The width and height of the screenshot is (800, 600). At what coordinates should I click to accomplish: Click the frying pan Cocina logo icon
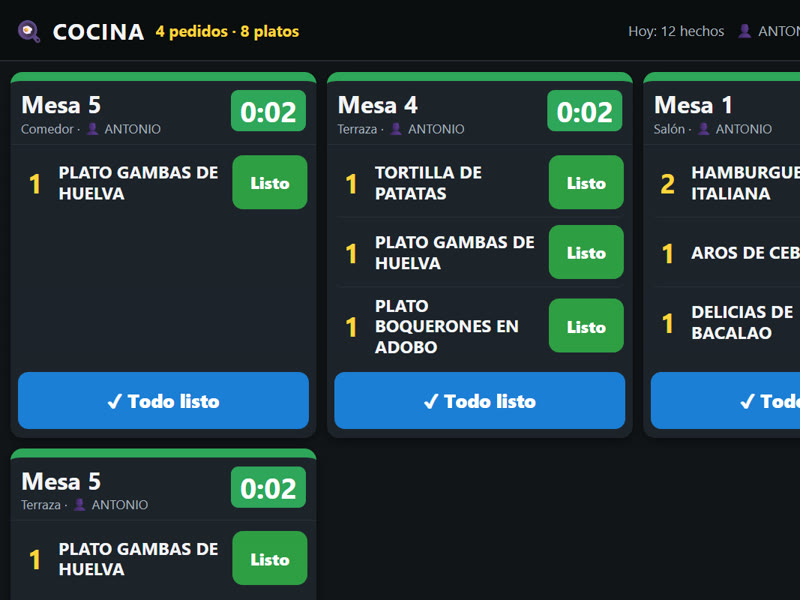pyautogui.click(x=29, y=32)
